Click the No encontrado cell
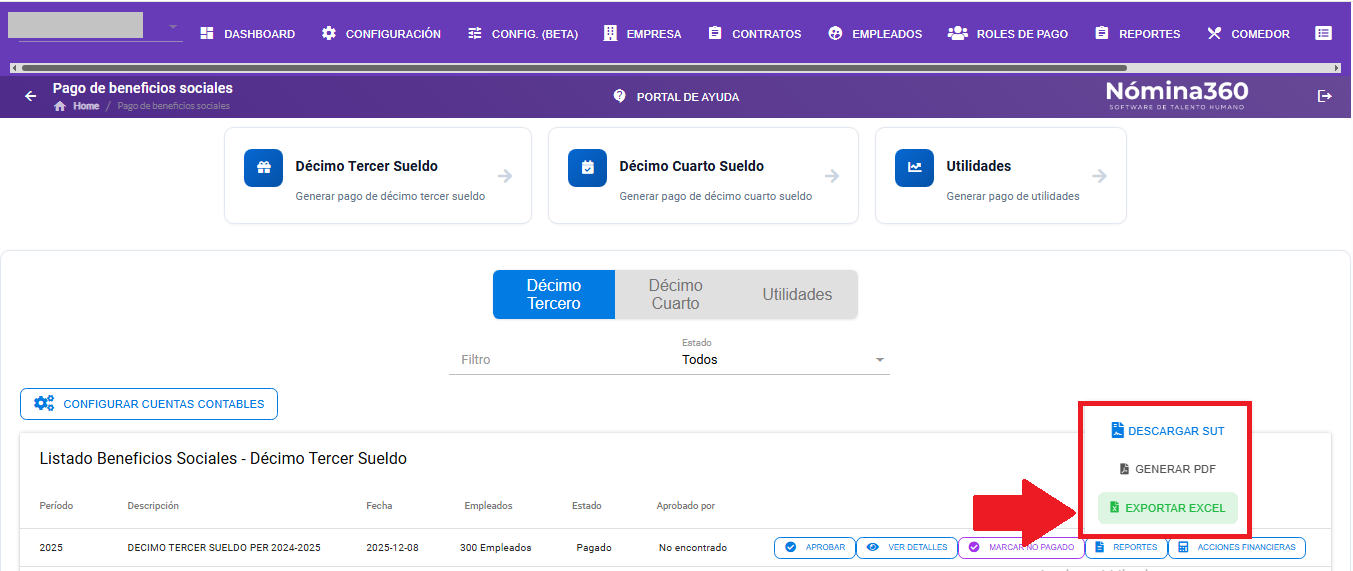Image resolution: width=1353 pixels, height=571 pixels. pos(693,548)
